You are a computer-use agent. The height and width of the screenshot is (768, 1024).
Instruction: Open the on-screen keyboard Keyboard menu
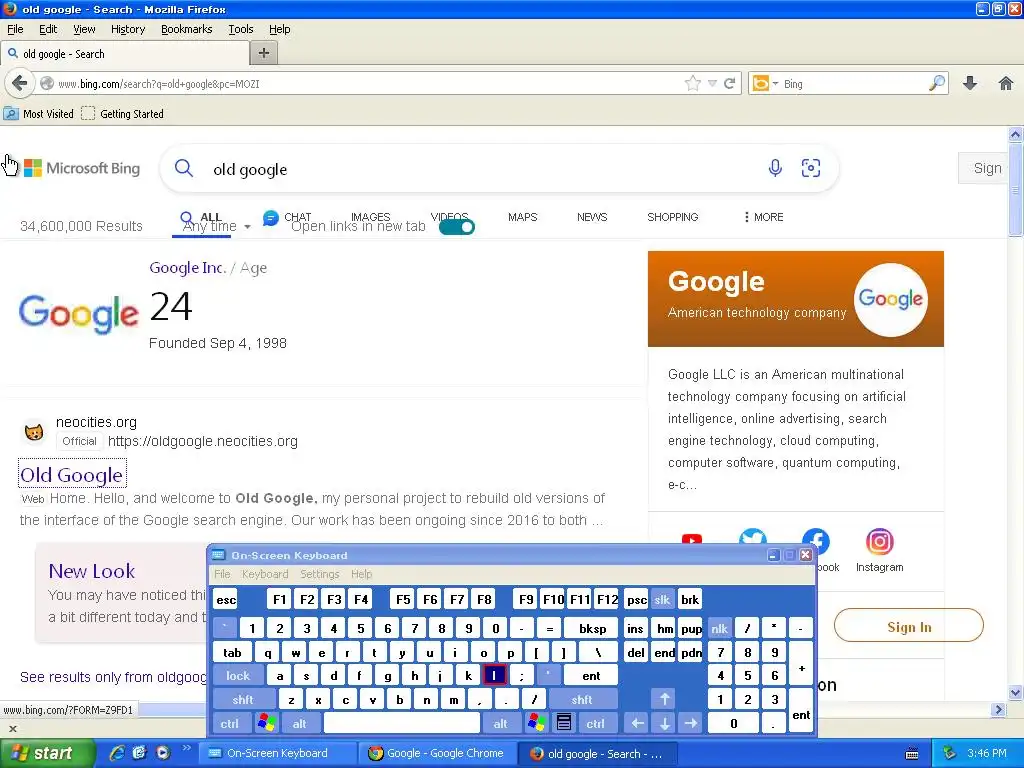(x=264, y=574)
